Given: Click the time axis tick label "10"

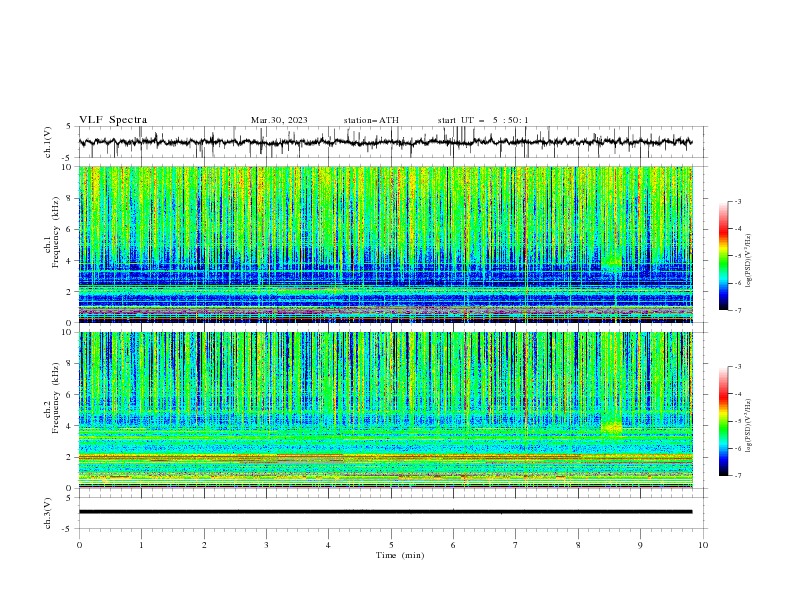Looking at the screenshot, I should click(703, 545).
